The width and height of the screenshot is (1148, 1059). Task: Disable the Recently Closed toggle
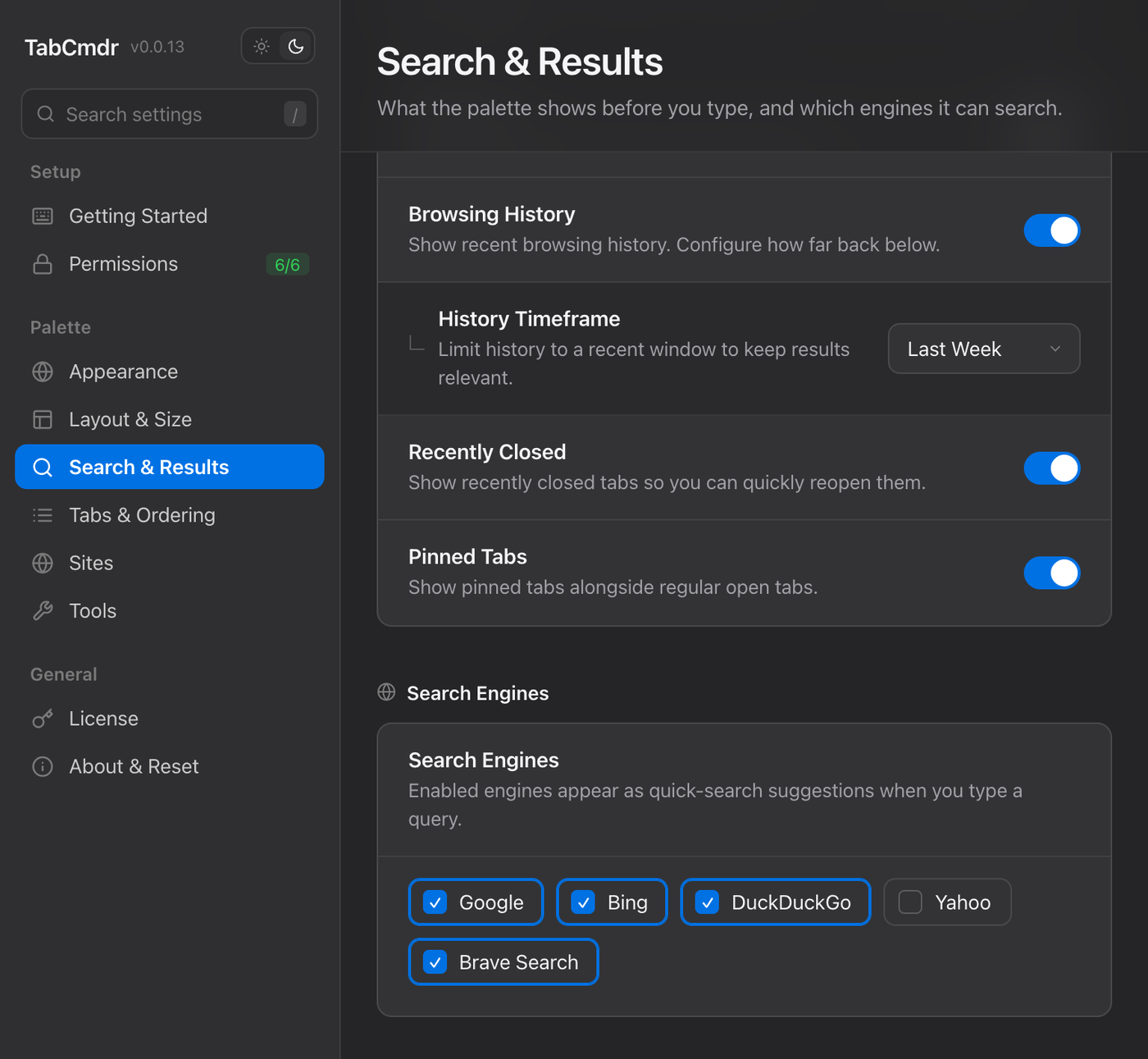click(x=1052, y=468)
